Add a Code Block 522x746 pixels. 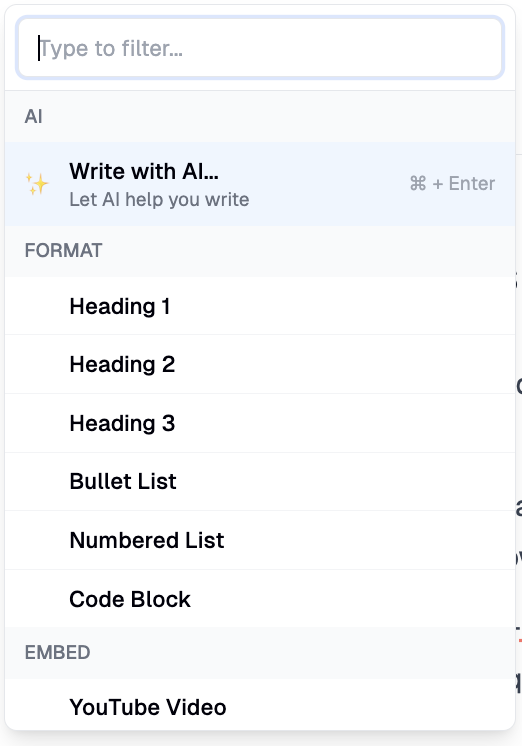tap(260, 599)
